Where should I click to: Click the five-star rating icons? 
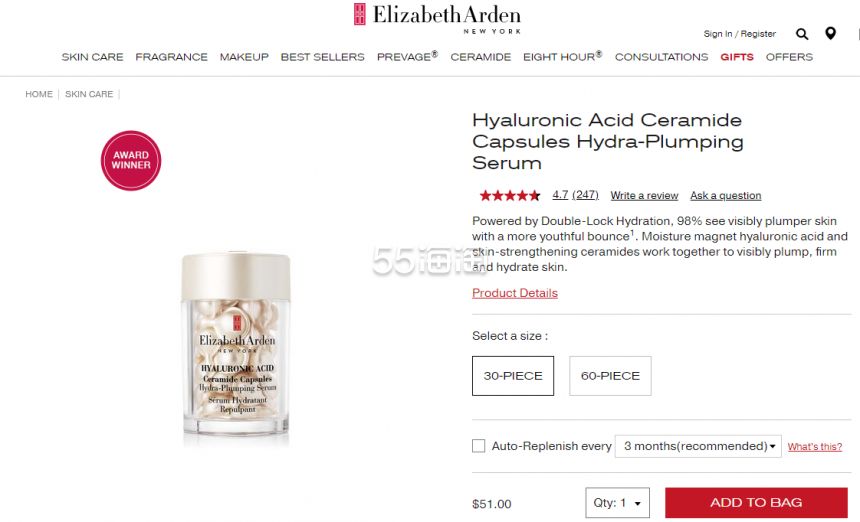coord(510,195)
